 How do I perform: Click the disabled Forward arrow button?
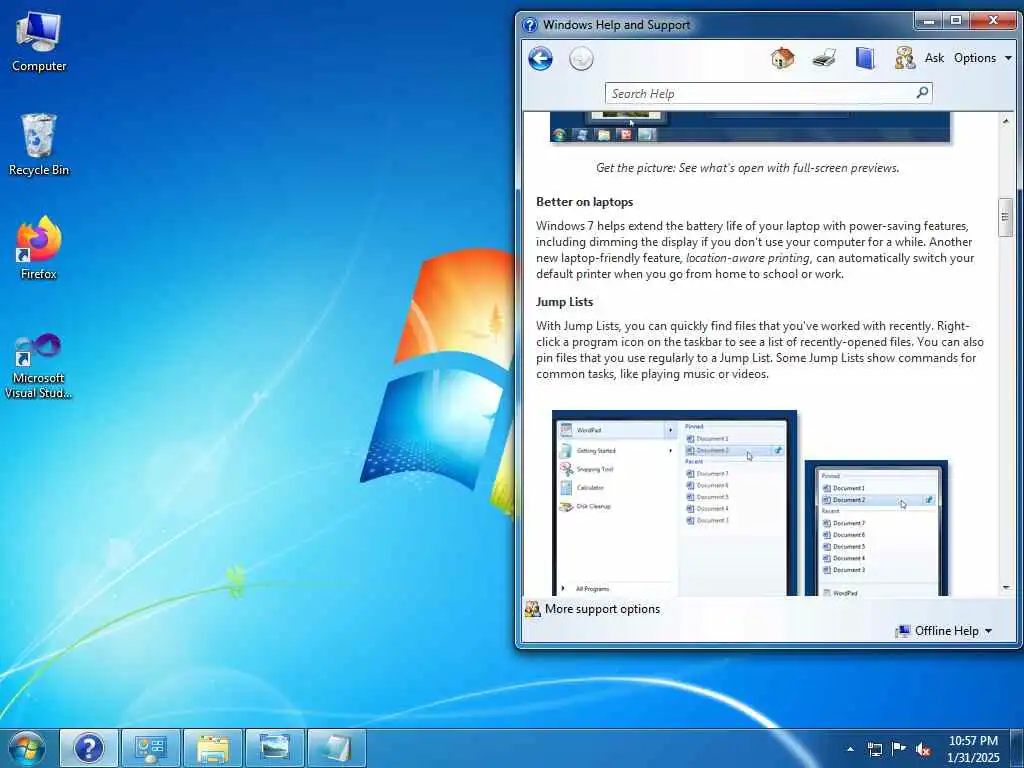pyautogui.click(x=581, y=59)
